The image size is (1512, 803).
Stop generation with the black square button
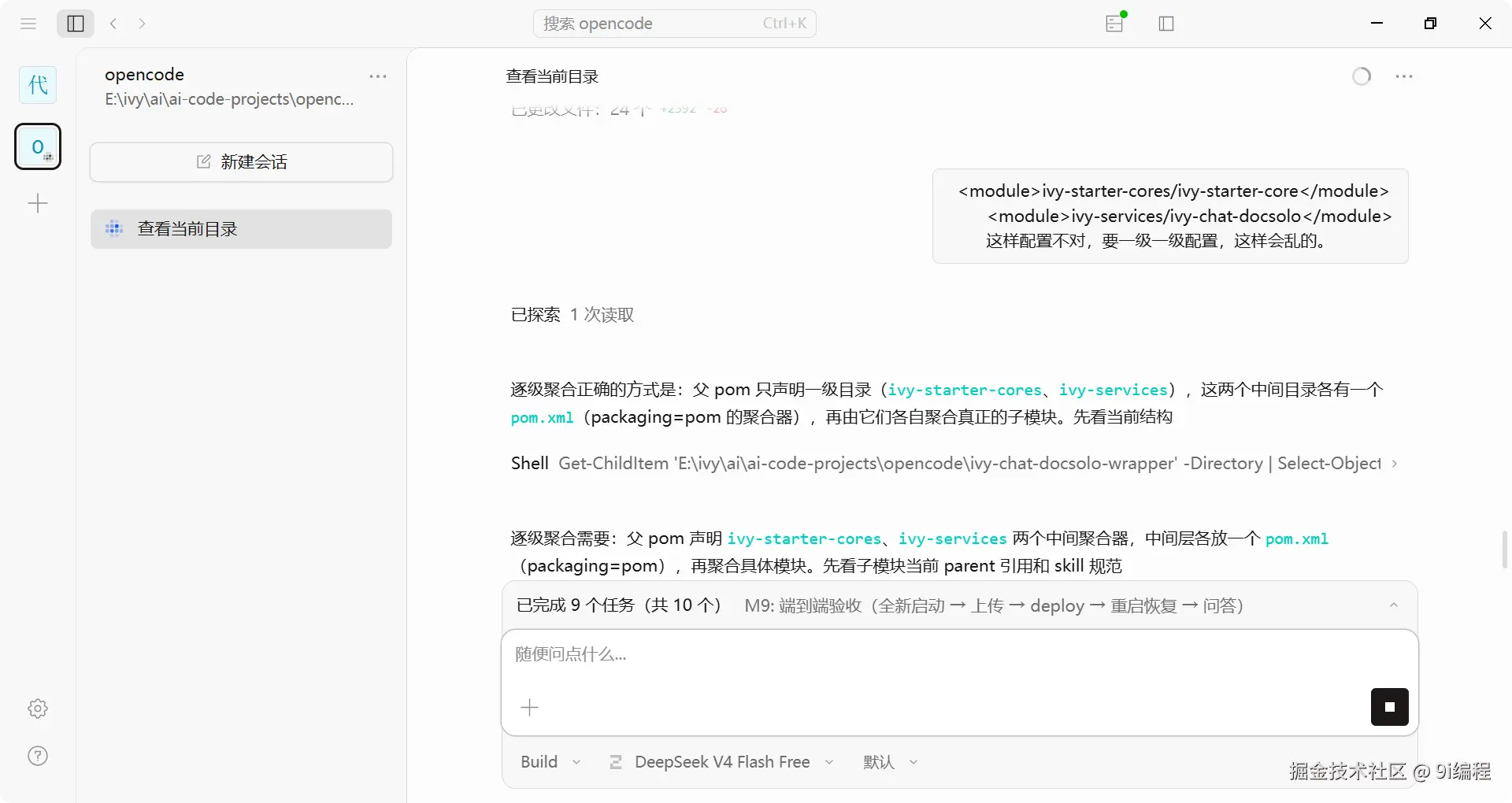tap(1389, 707)
